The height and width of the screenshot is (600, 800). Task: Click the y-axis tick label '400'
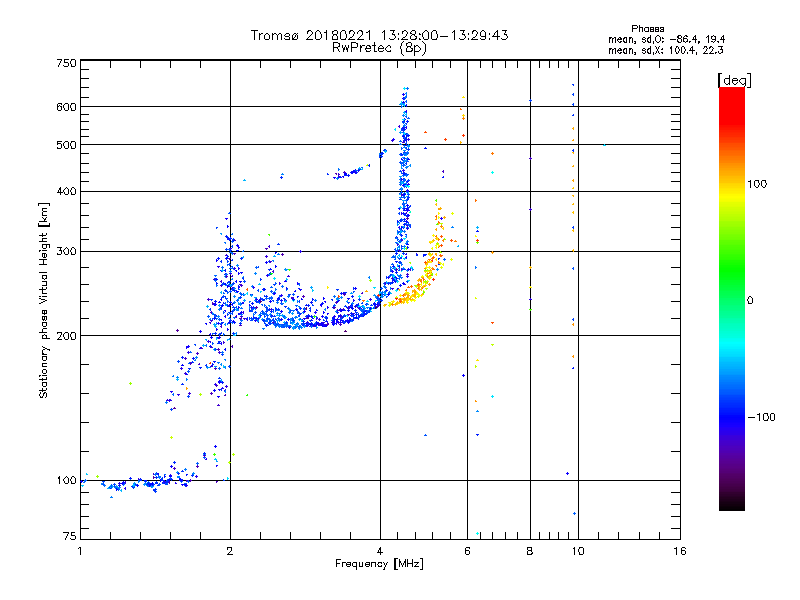pos(66,192)
